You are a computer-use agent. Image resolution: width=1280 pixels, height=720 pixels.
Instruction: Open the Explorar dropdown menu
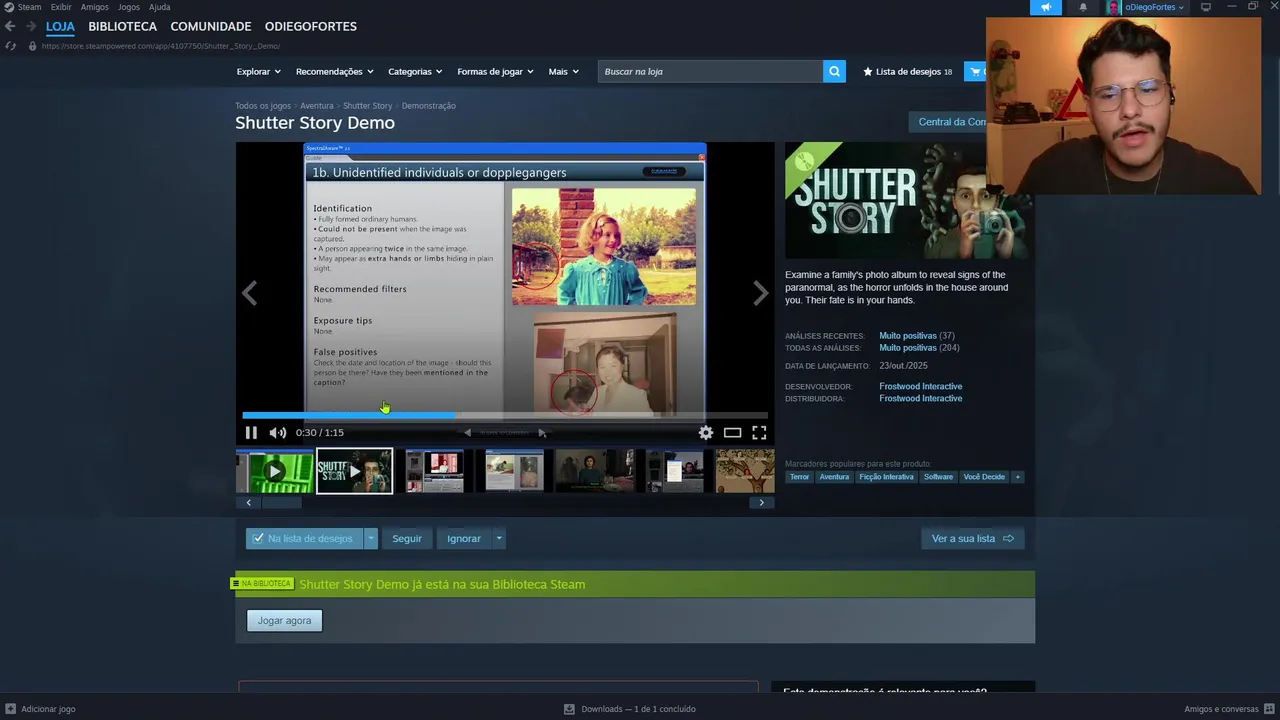tap(258, 71)
